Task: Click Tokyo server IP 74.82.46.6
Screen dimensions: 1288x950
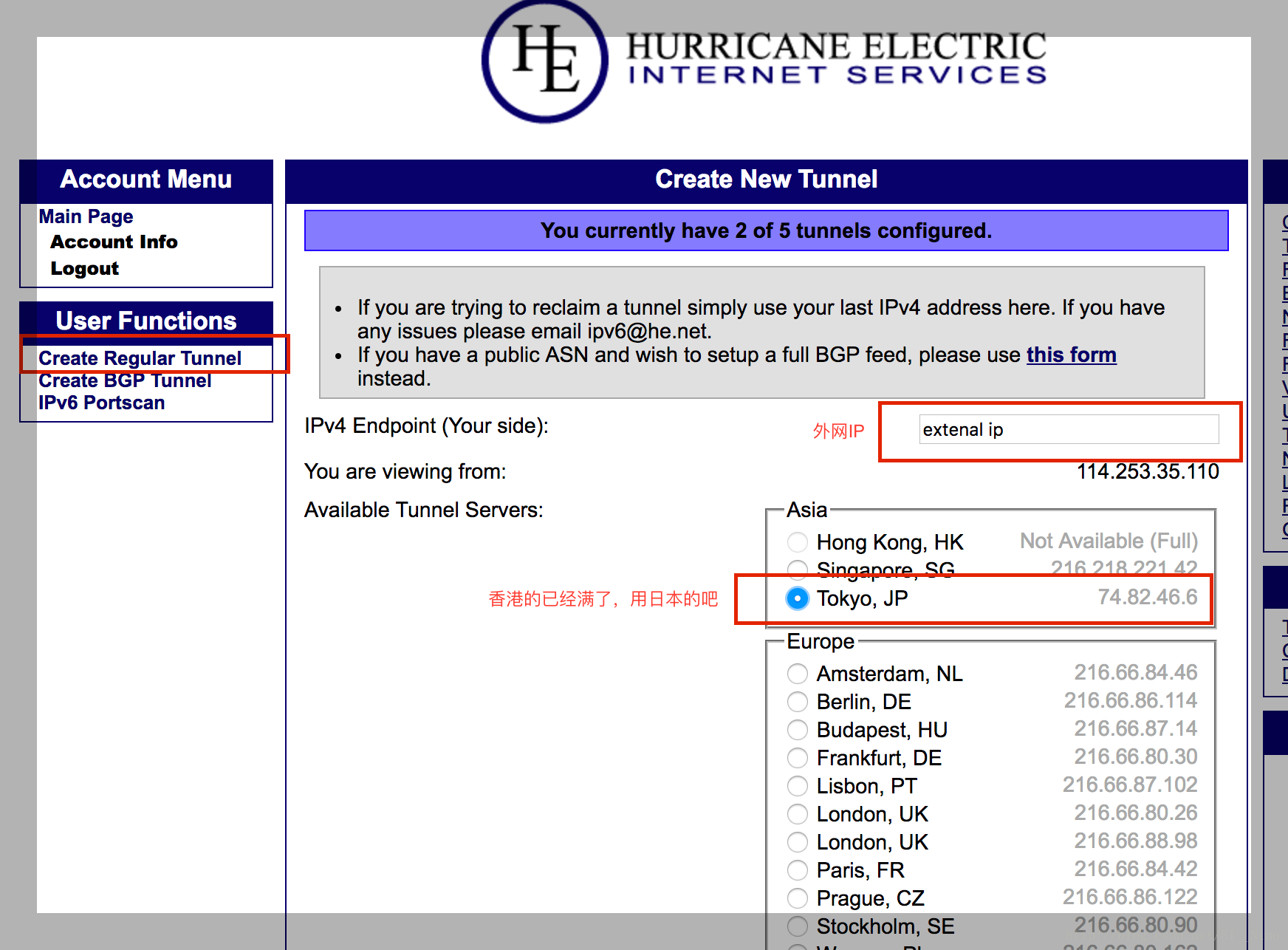Action: (x=1148, y=597)
